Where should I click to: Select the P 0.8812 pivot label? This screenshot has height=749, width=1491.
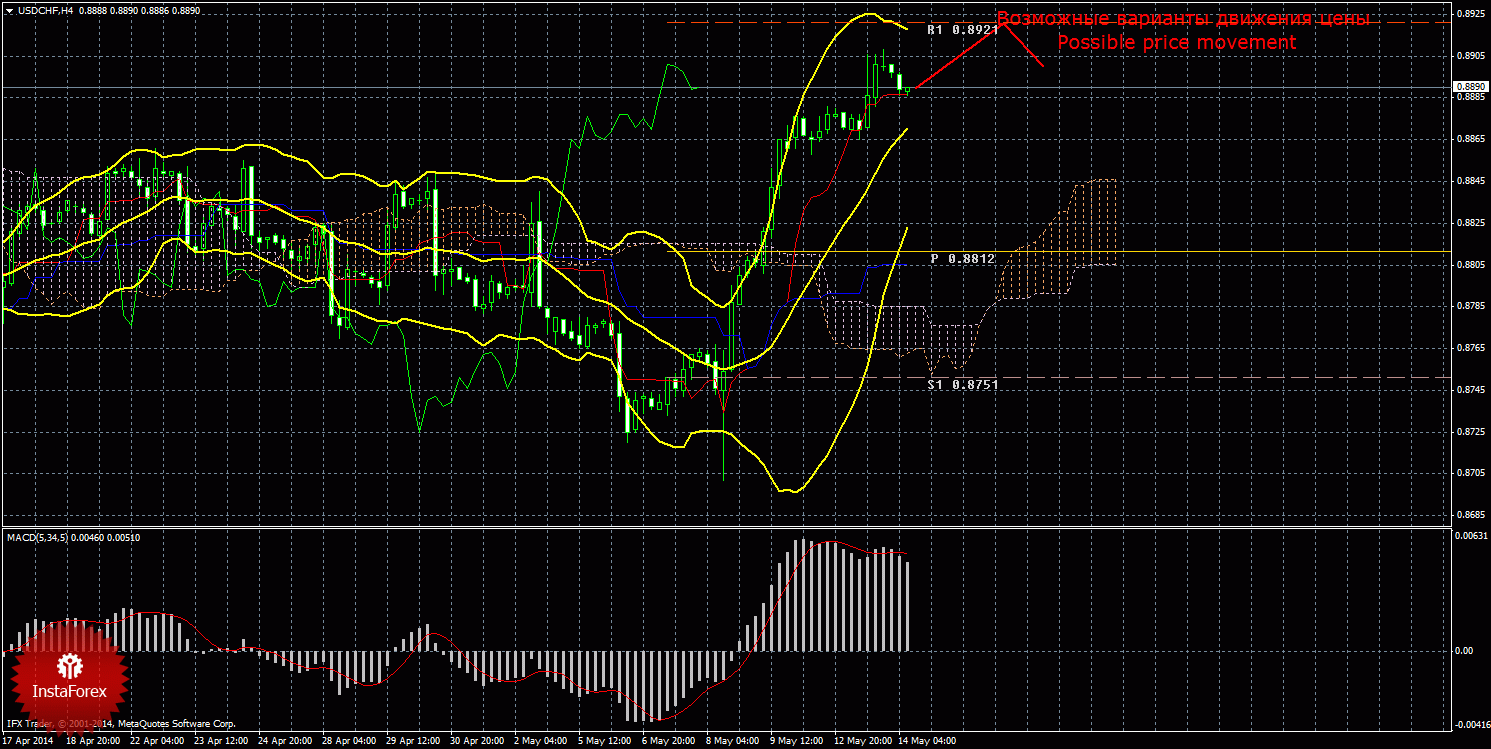[962, 258]
